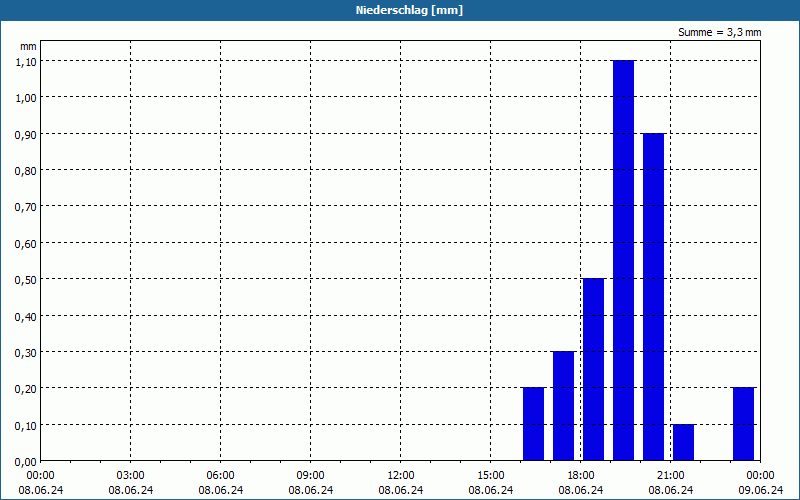The image size is (800, 500).
Task: Click the '12:00' time axis label
Action: [401, 476]
